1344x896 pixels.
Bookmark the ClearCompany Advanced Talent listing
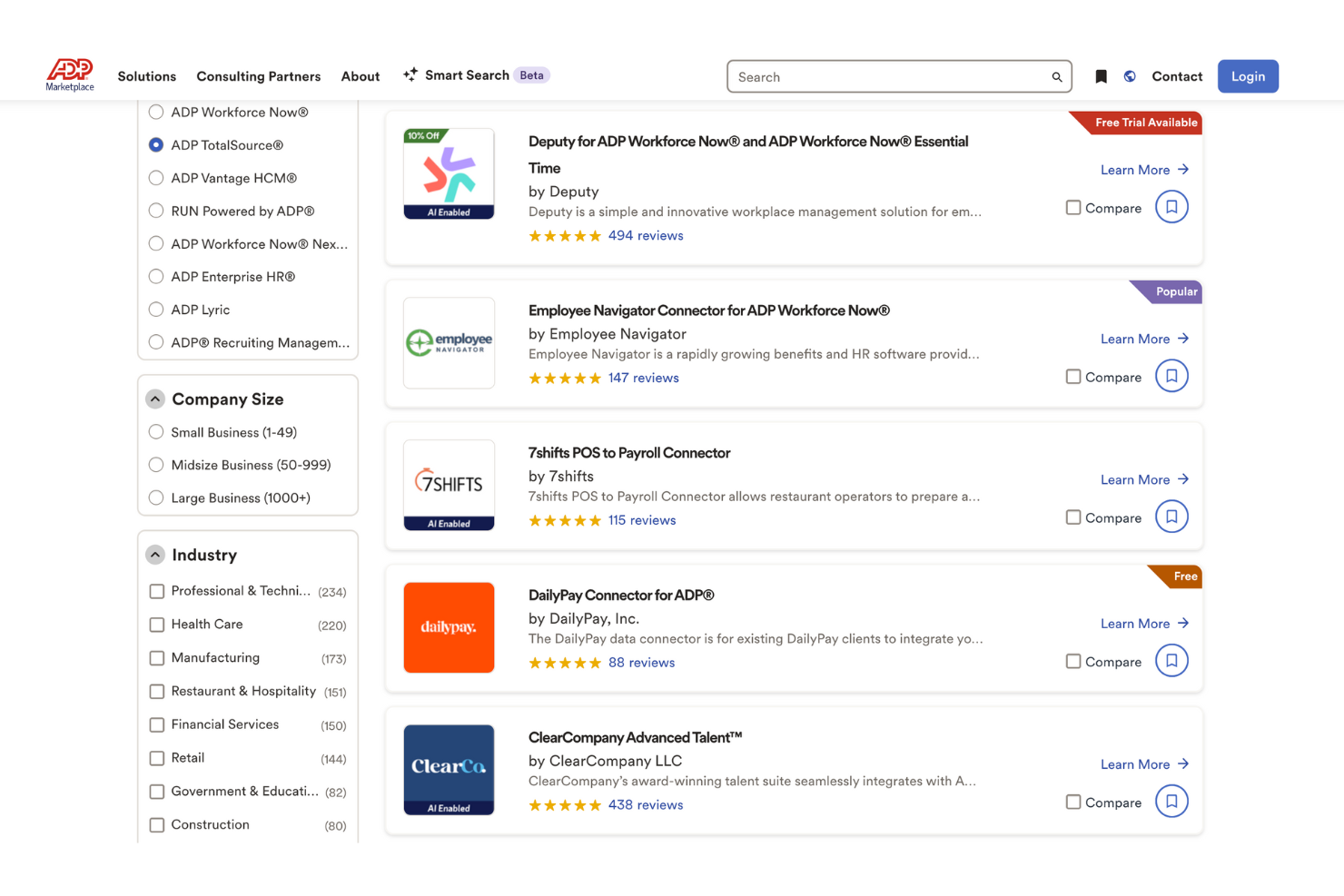click(1171, 802)
